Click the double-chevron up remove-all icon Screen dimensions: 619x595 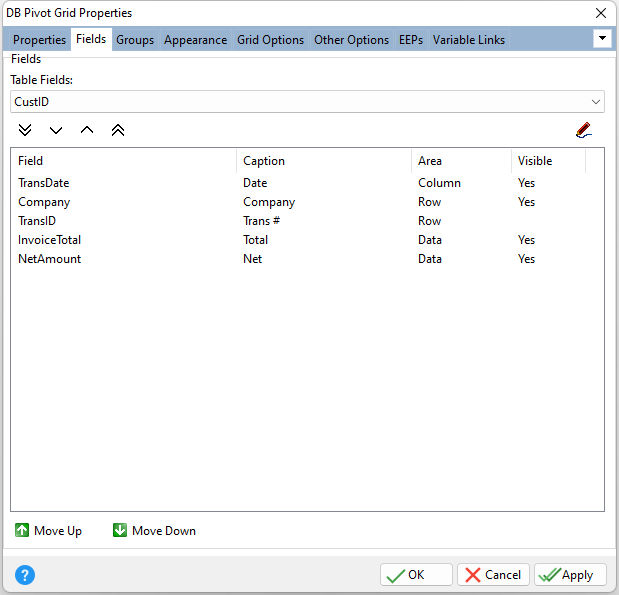(118, 130)
